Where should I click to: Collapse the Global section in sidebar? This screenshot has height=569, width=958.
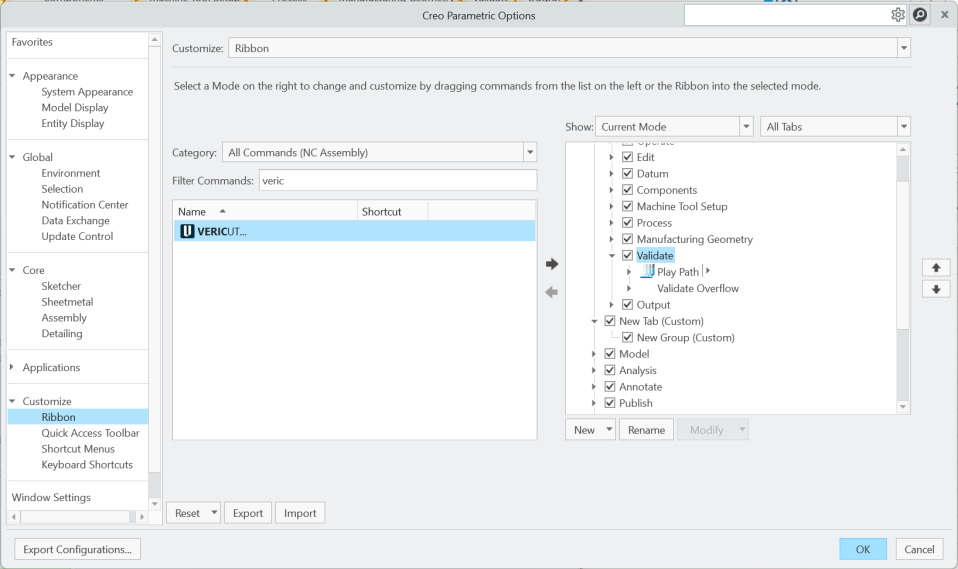[x=12, y=157]
